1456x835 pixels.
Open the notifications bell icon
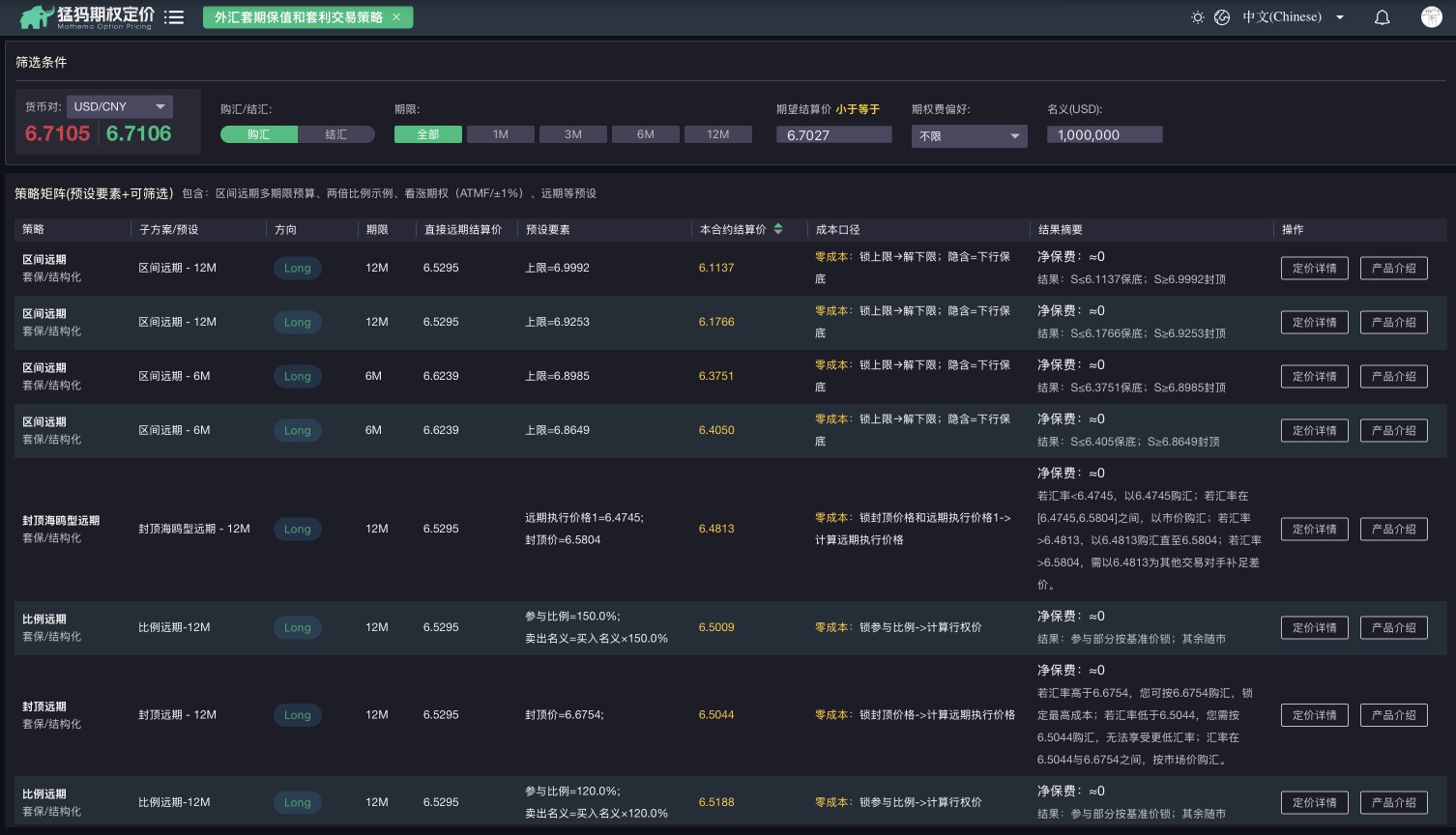(x=1383, y=17)
